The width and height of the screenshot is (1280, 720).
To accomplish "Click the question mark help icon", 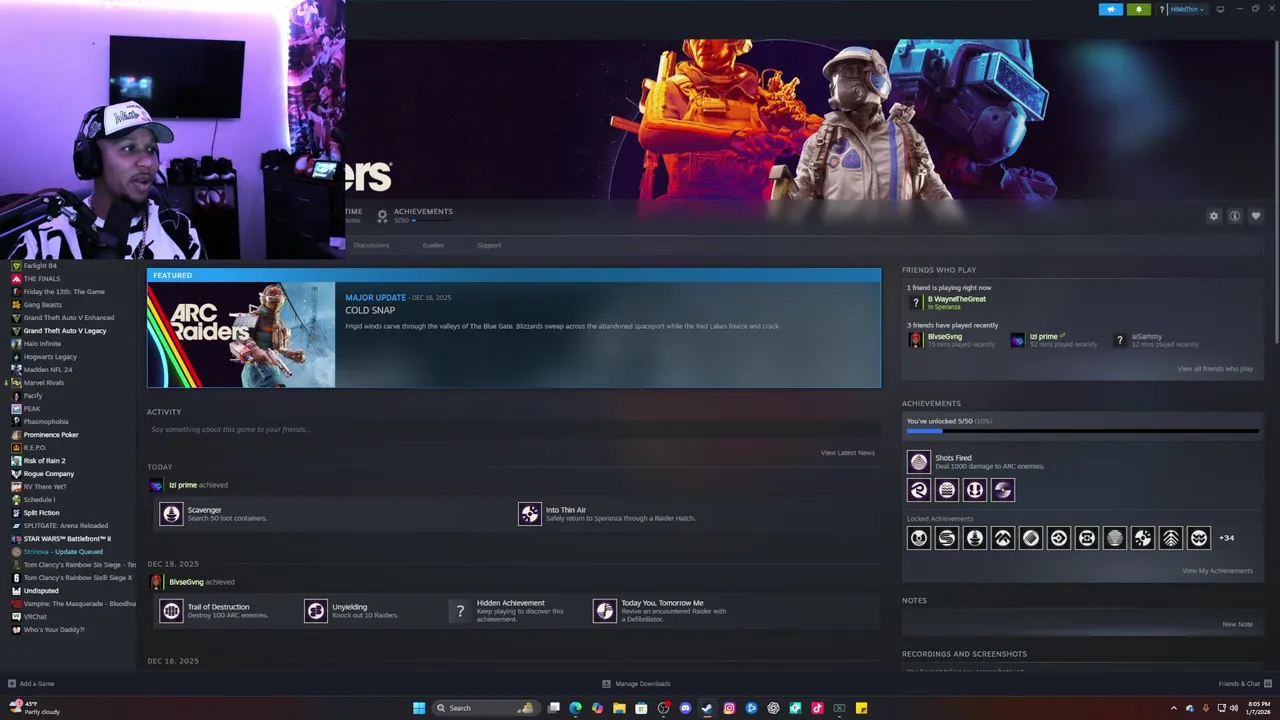I will 1161,9.
